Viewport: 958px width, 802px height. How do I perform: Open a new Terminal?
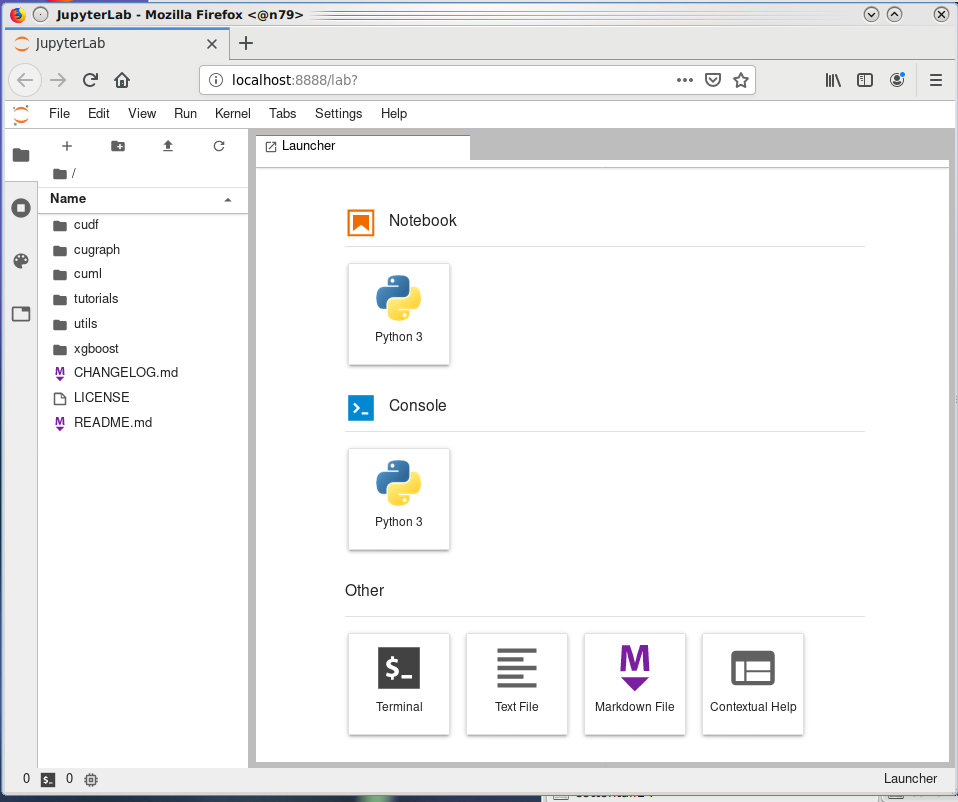399,684
